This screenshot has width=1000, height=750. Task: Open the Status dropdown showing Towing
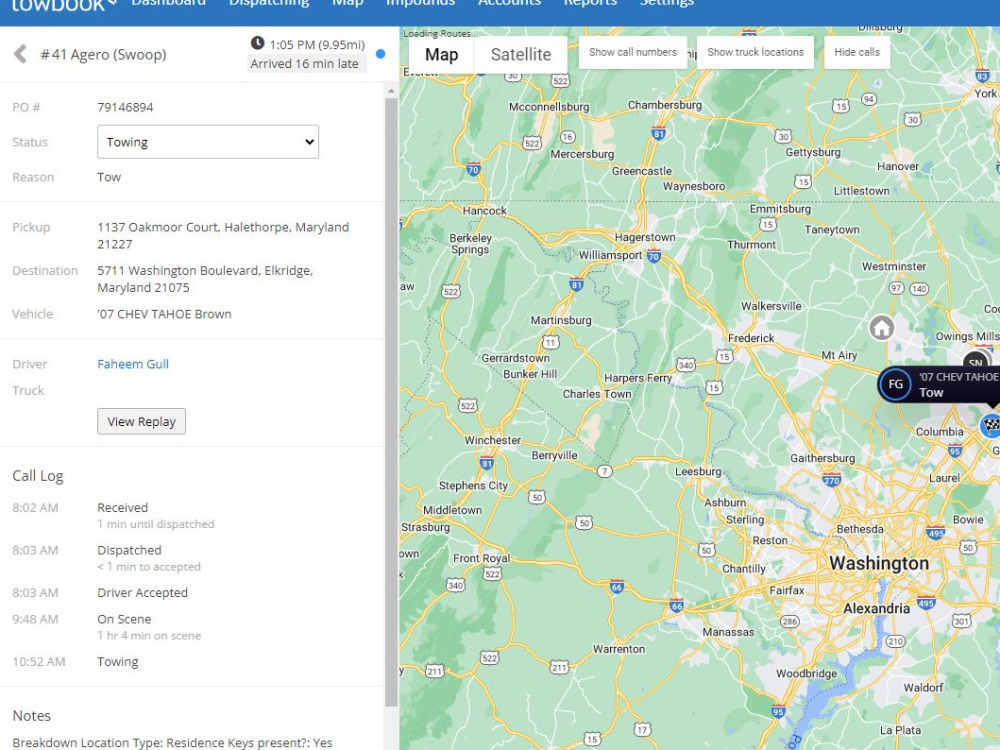208,142
